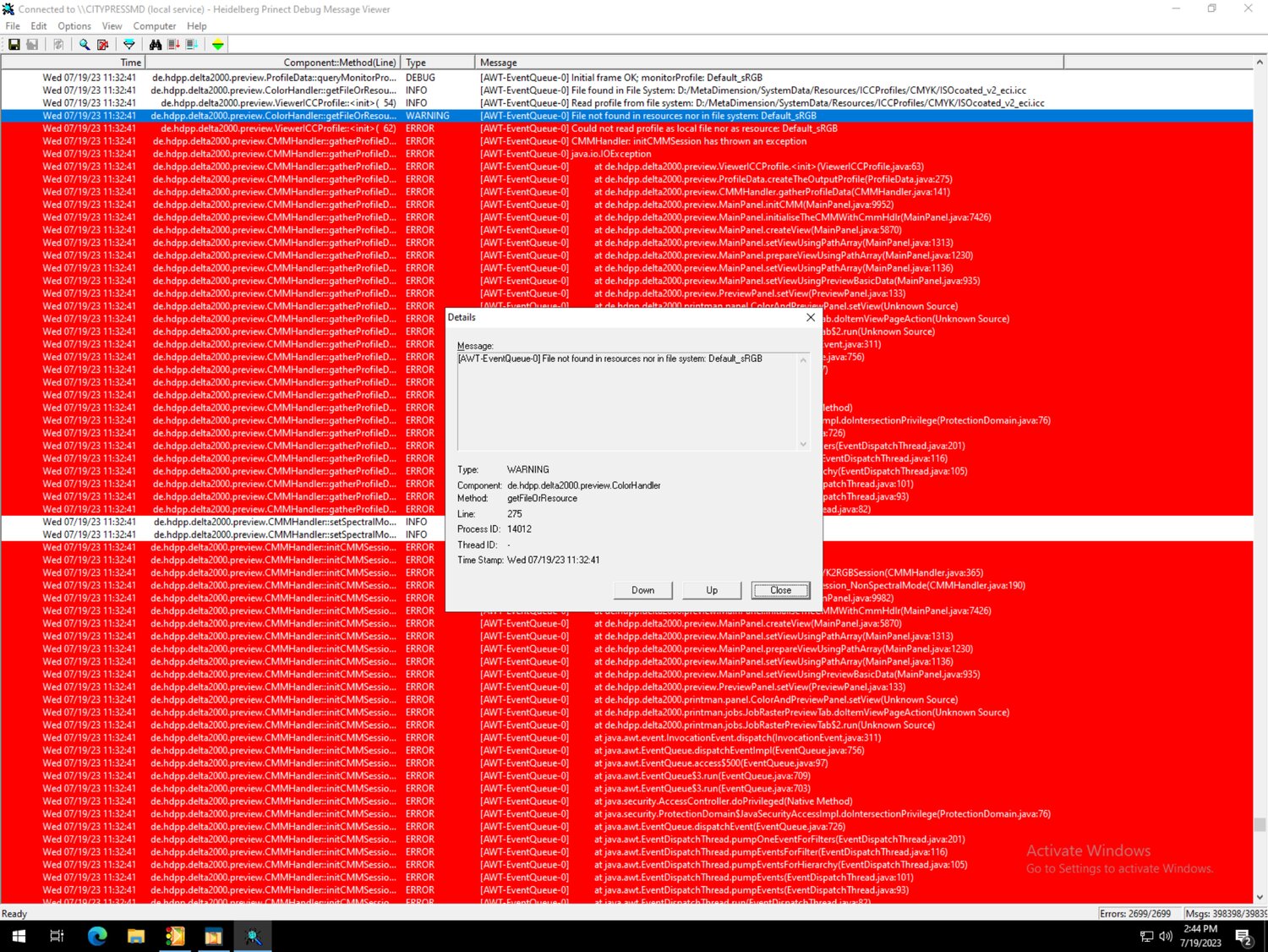
Task: Toggle the yellow-green diamond toolbar icon
Action: (x=218, y=44)
